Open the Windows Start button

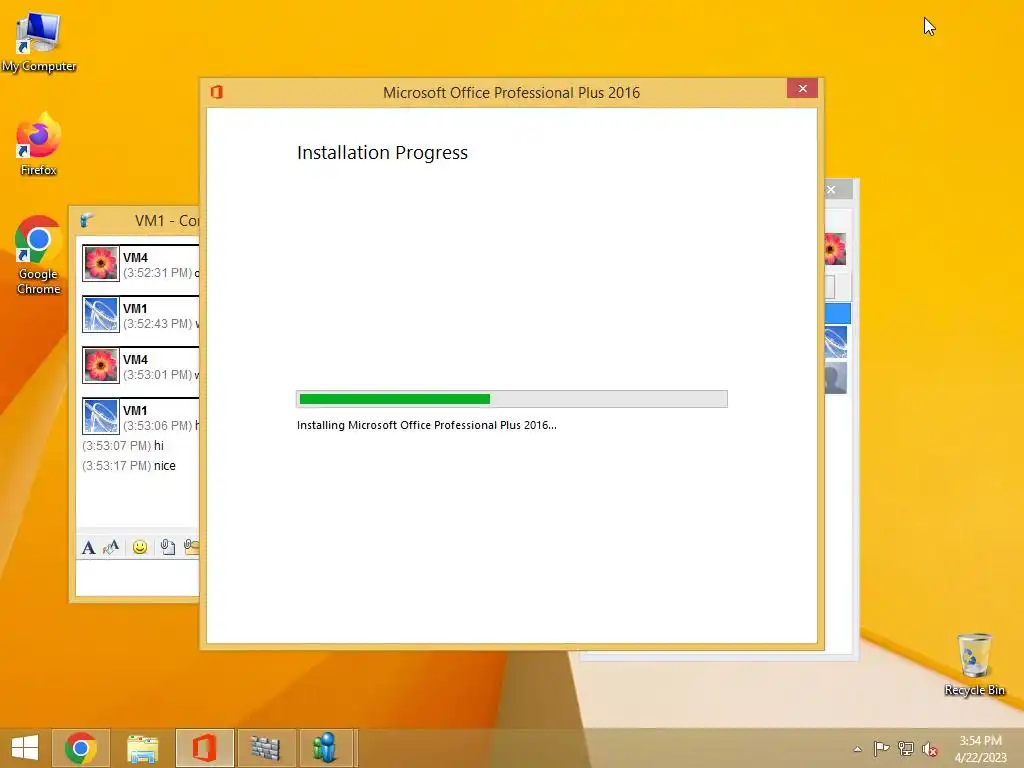pyautogui.click(x=25, y=748)
